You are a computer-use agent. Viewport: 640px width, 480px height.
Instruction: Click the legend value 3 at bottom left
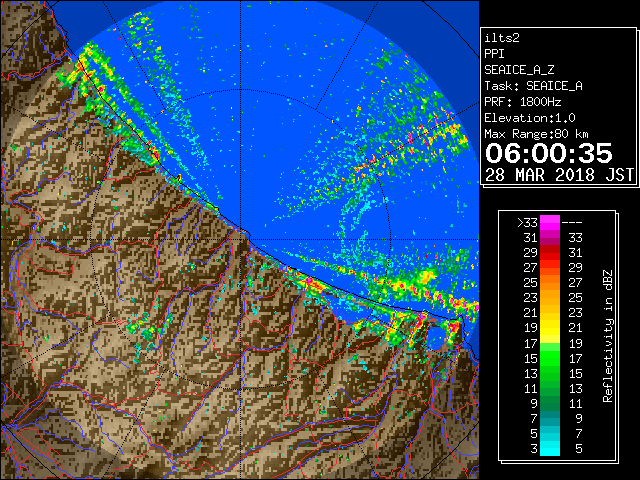click(534, 449)
